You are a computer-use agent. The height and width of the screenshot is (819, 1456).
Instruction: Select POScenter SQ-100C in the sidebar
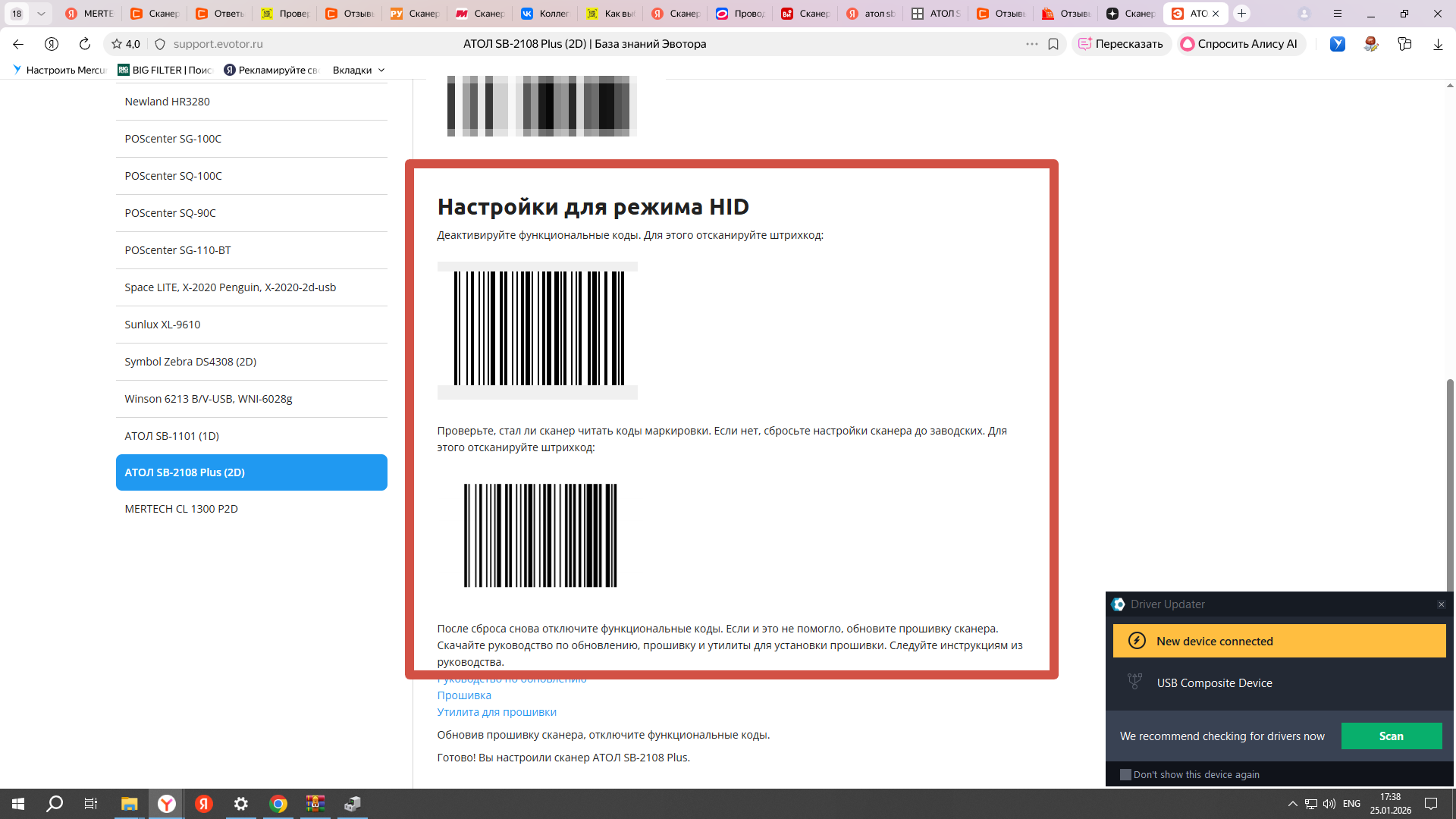point(252,176)
